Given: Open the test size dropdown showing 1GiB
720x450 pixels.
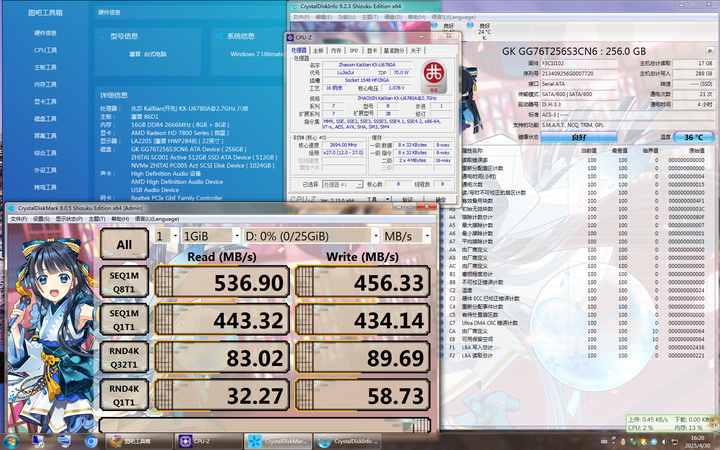Looking at the screenshot, I should coord(211,236).
